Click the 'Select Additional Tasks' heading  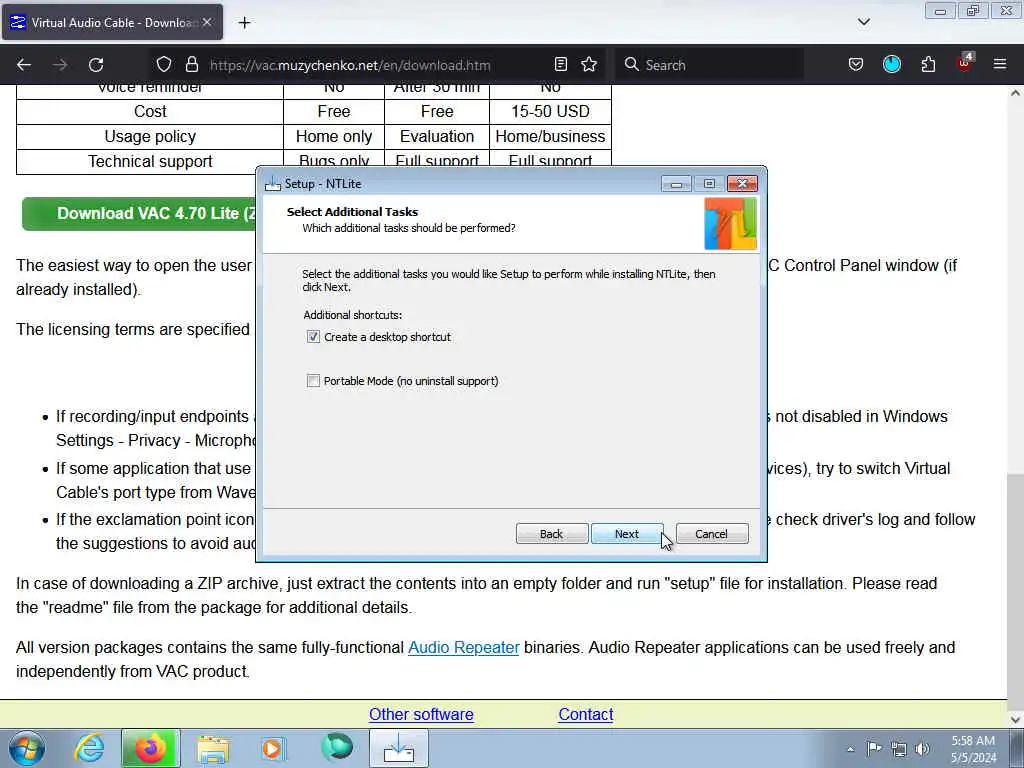click(352, 212)
